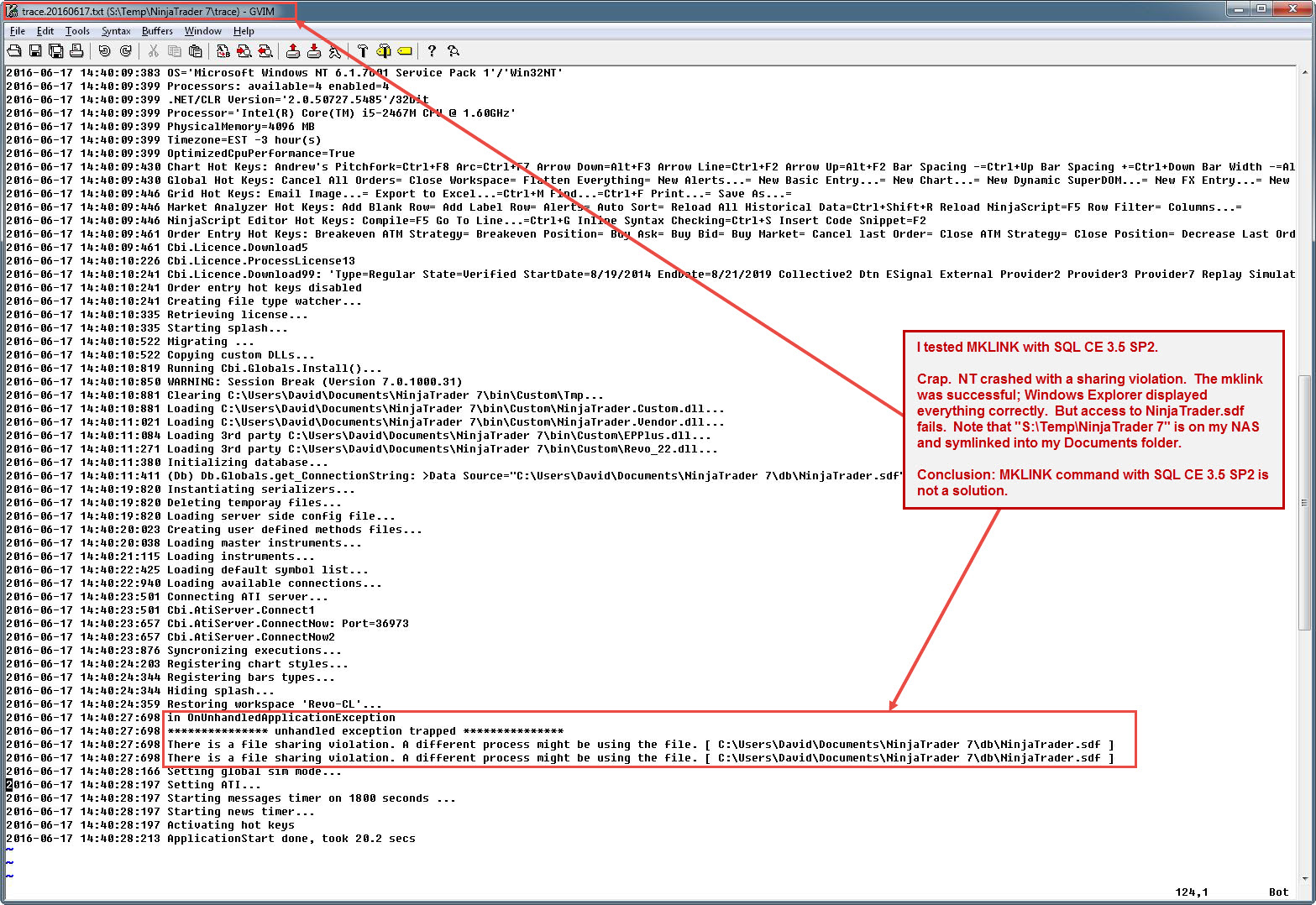The width and height of the screenshot is (1316, 905).
Task: Print the trace file using printer icon
Action: click(76, 51)
